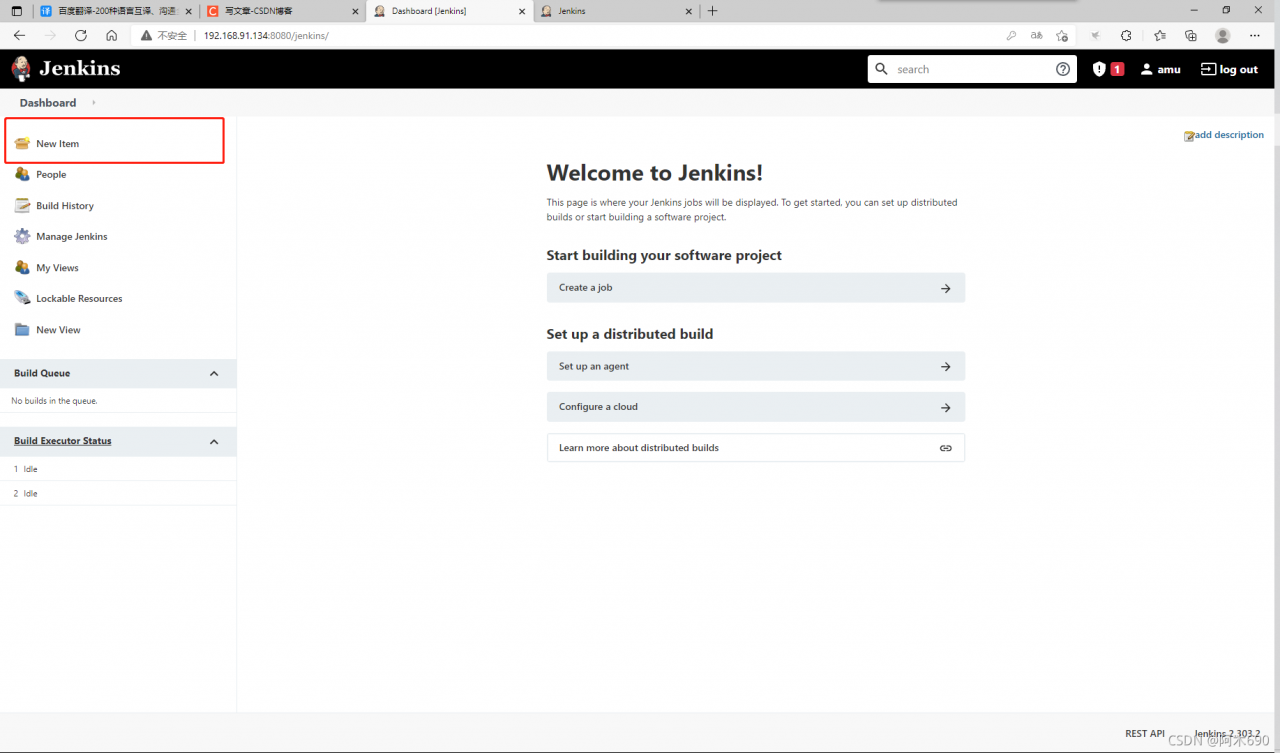Open the REST API footer link
Viewport: 1280px width, 753px height.
coord(1145,733)
